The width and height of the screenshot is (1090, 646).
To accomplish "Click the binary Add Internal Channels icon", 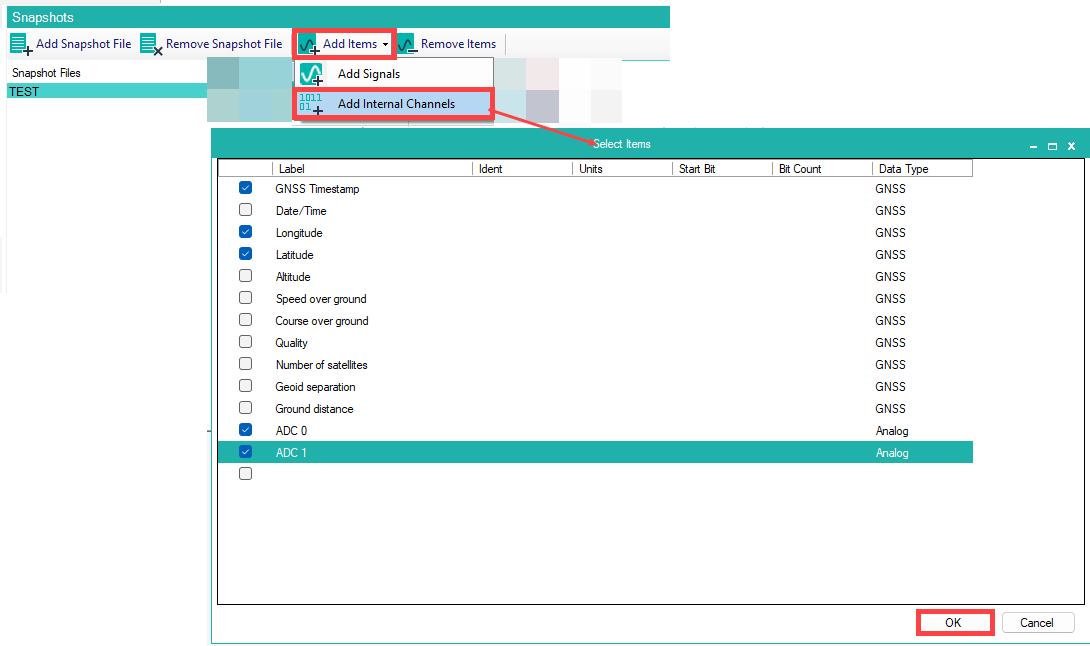I will (x=311, y=104).
